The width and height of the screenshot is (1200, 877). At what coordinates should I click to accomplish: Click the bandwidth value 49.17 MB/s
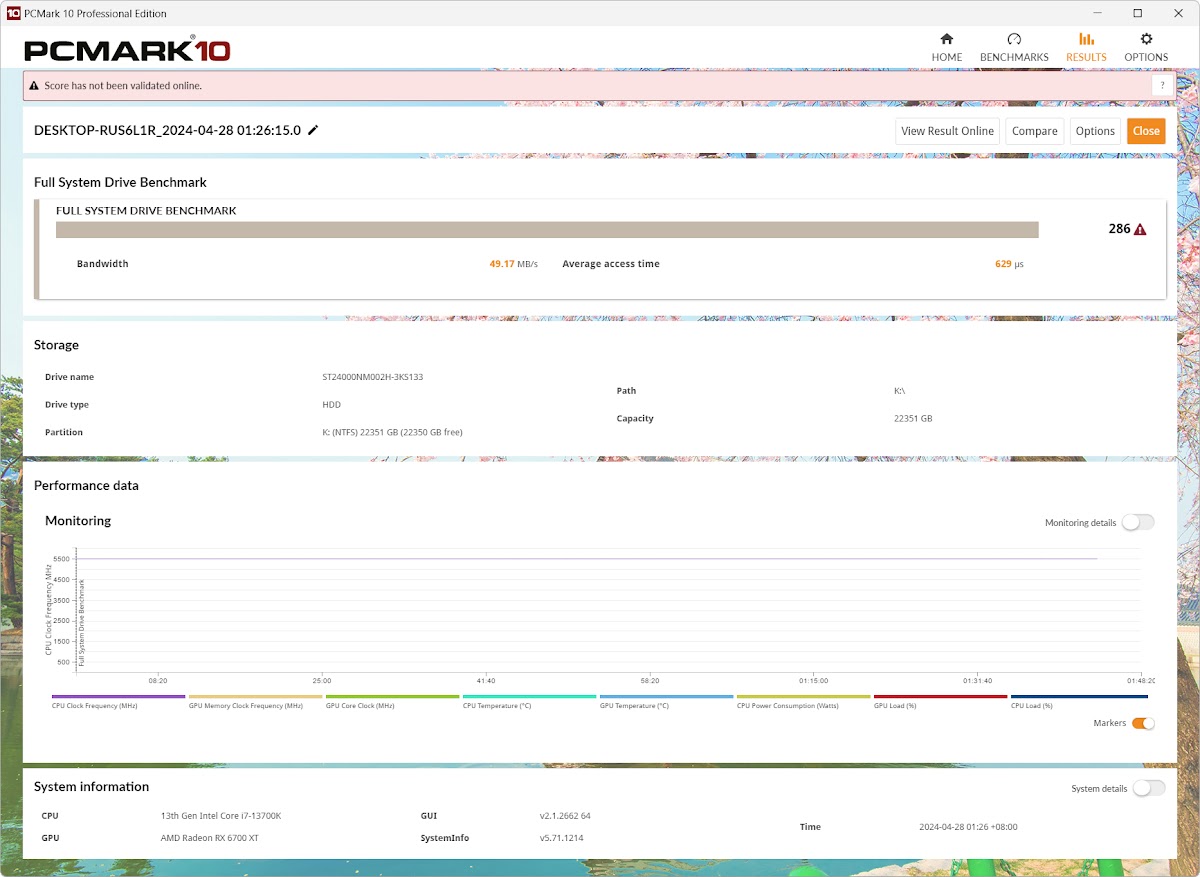[513, 264]
